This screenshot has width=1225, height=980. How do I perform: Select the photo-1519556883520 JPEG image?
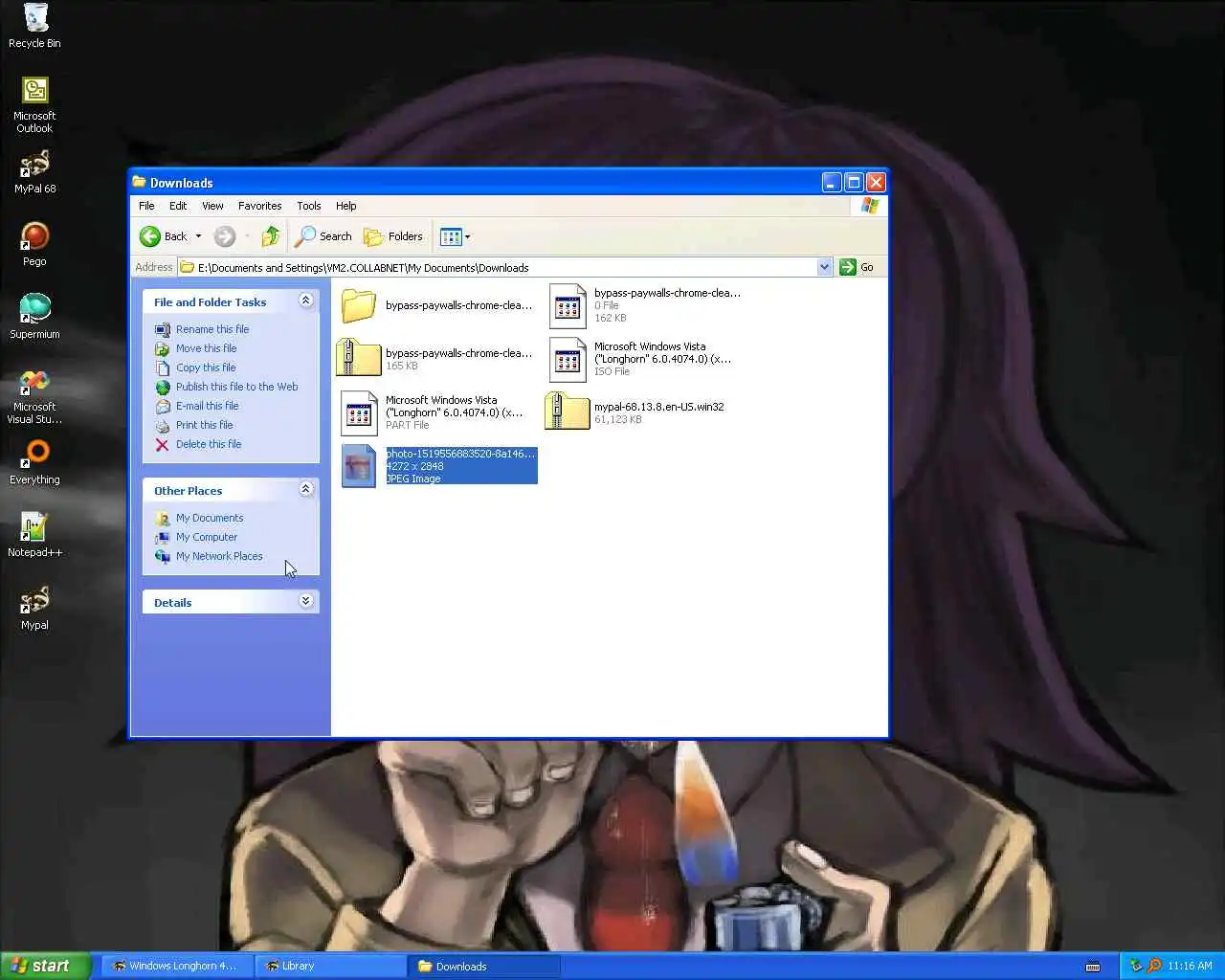click(x=438, y=466)
